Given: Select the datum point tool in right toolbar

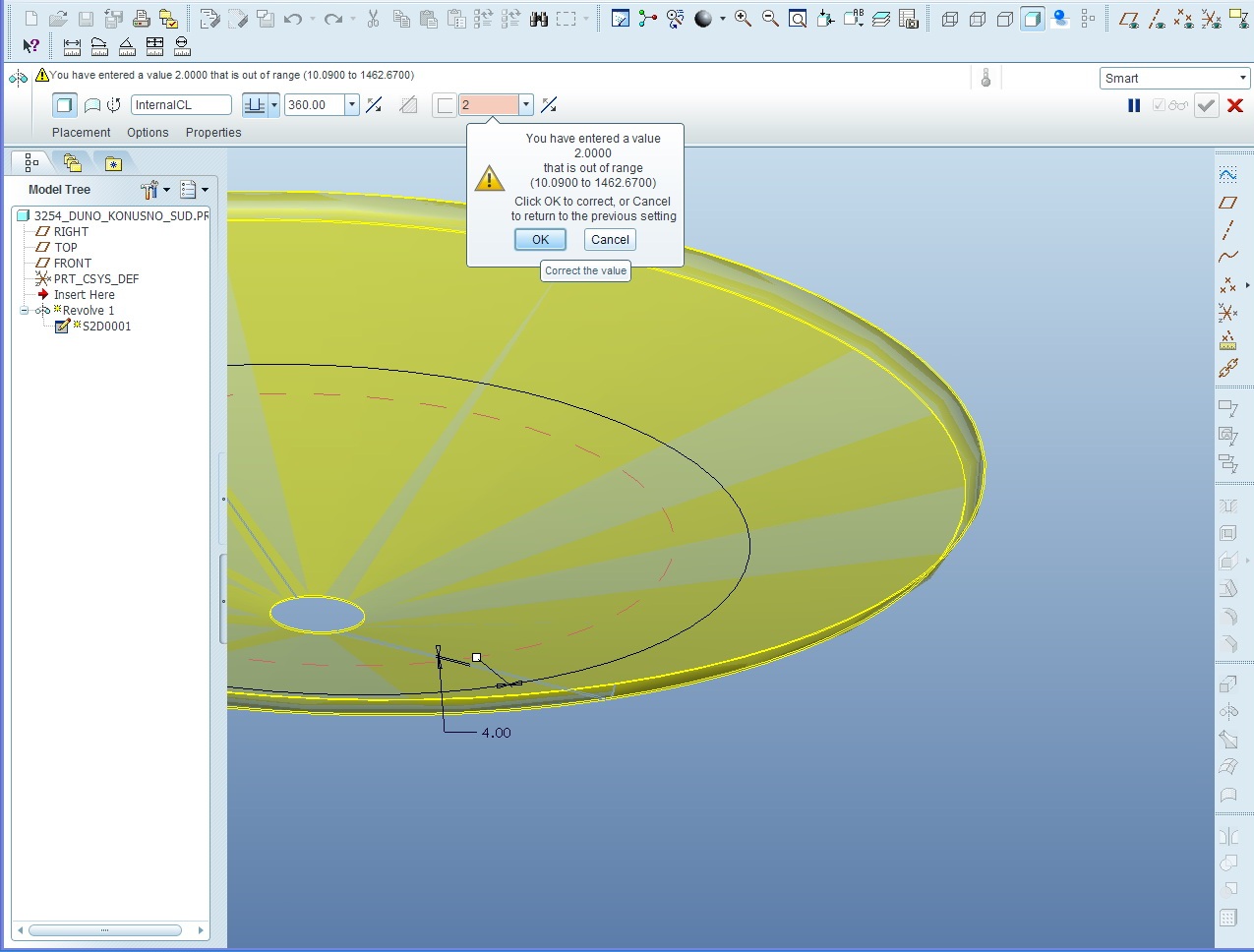Looking at the screenshot, I should pyautogui.click(x=1227, y=285).
